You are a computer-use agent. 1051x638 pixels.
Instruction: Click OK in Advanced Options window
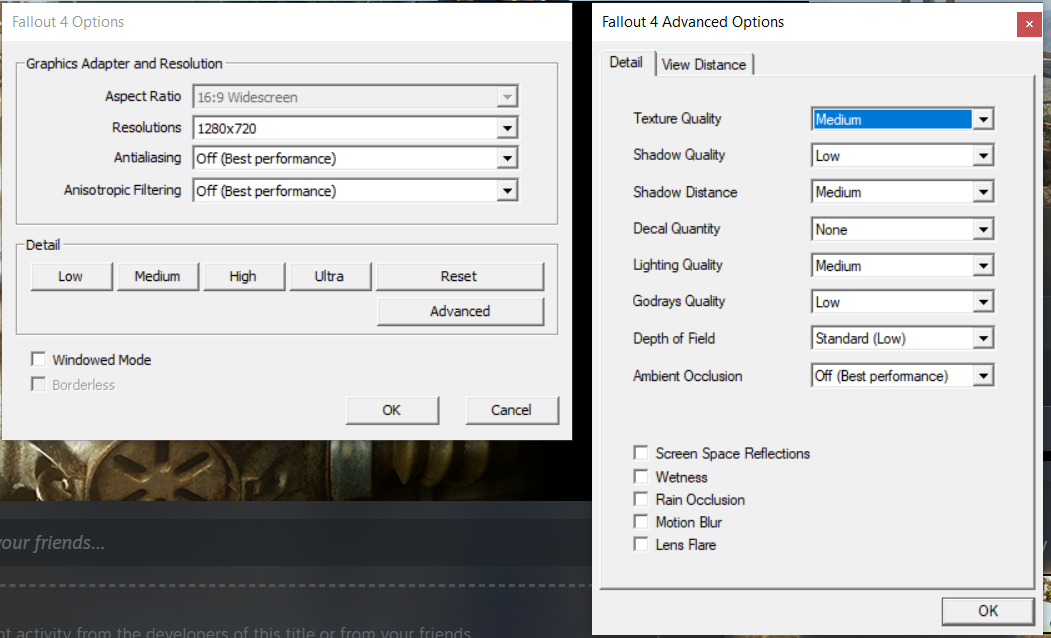pyautogui.click(x=988, y=611)
